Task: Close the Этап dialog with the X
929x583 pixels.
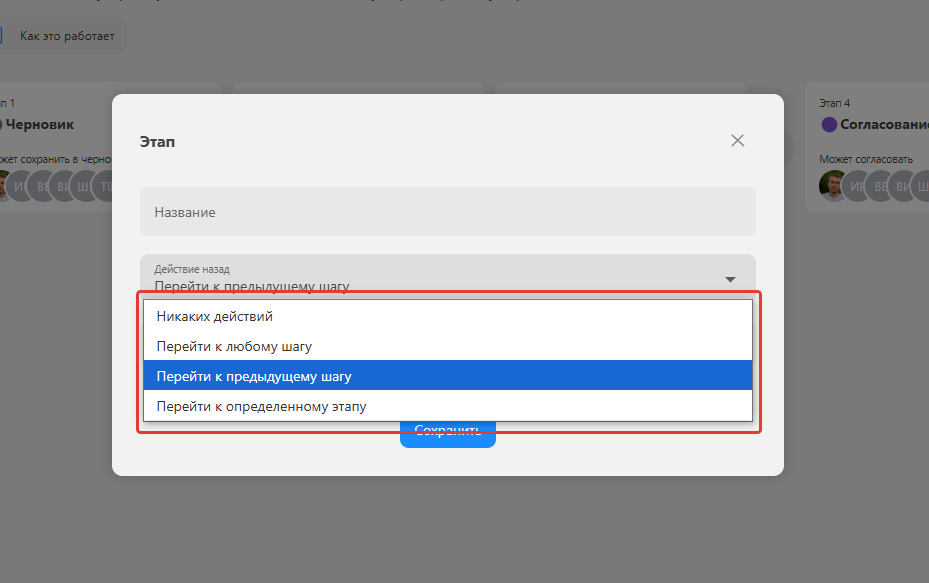Action: (x=738, y=141)
